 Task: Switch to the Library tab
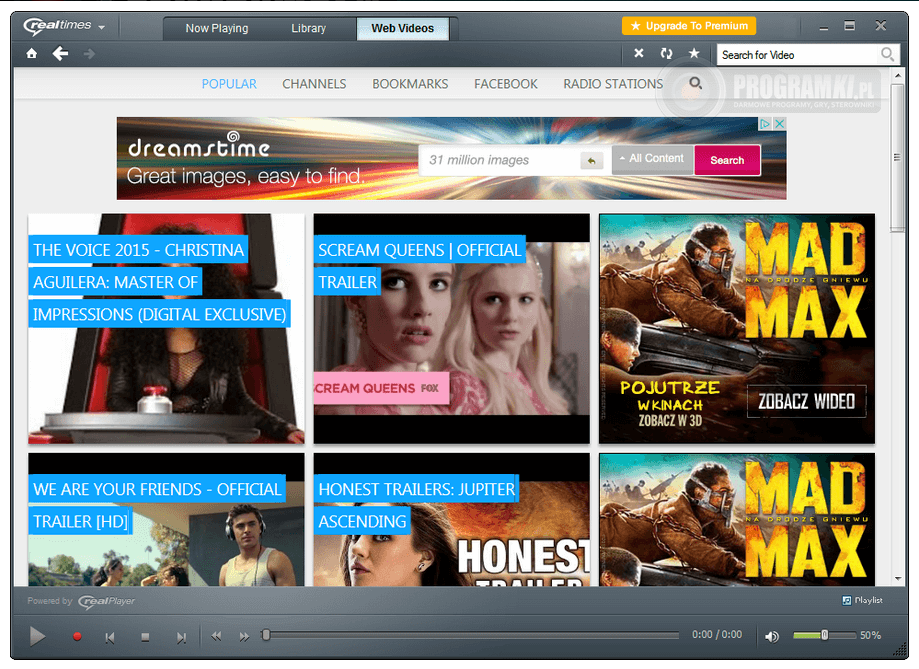click(x=308, y=28)
